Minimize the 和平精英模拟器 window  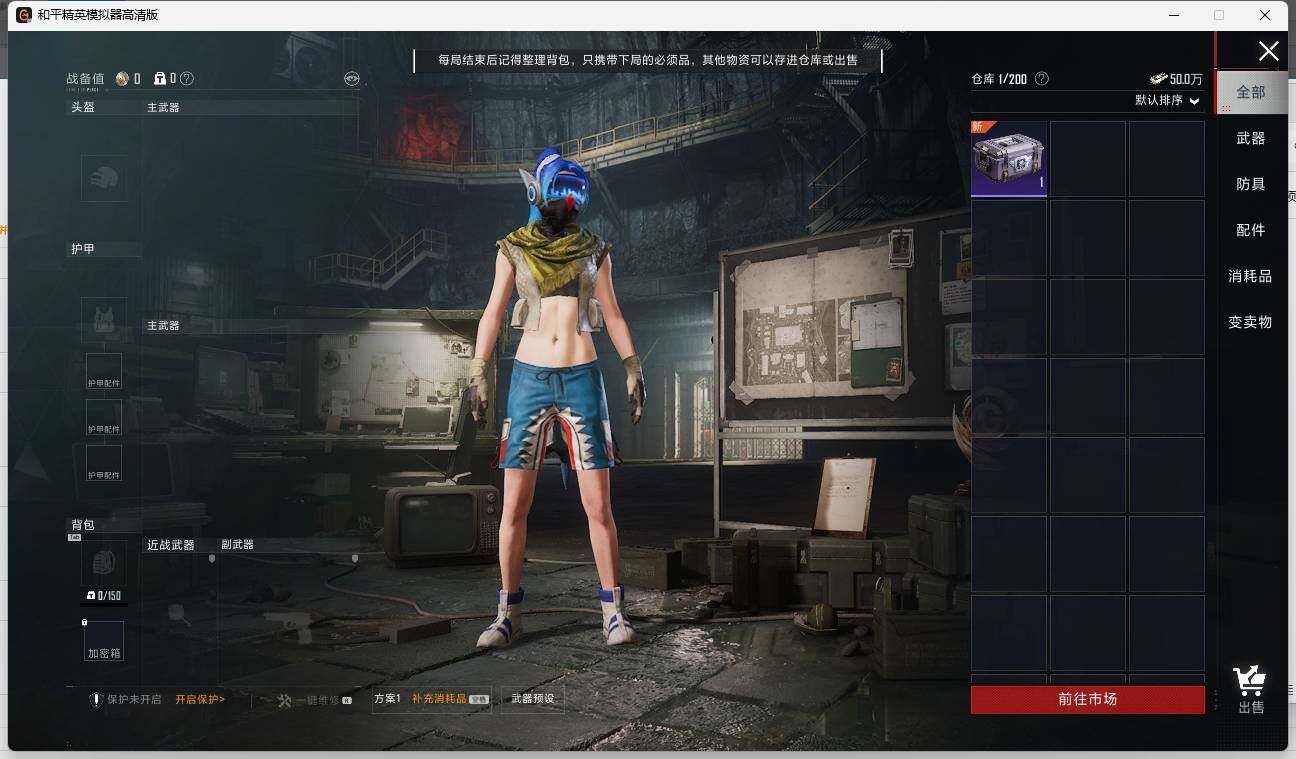(1172, 15)
